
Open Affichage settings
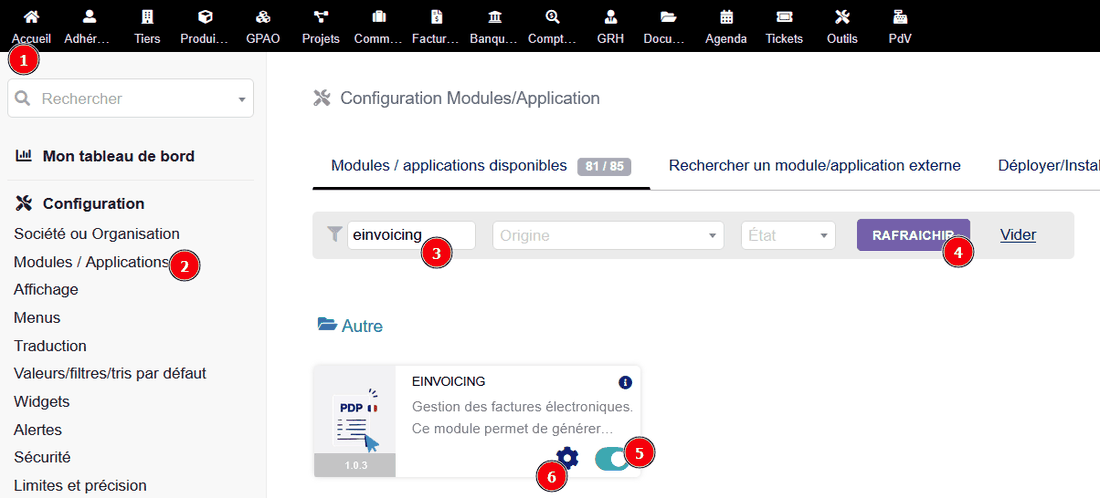(46, 289)
